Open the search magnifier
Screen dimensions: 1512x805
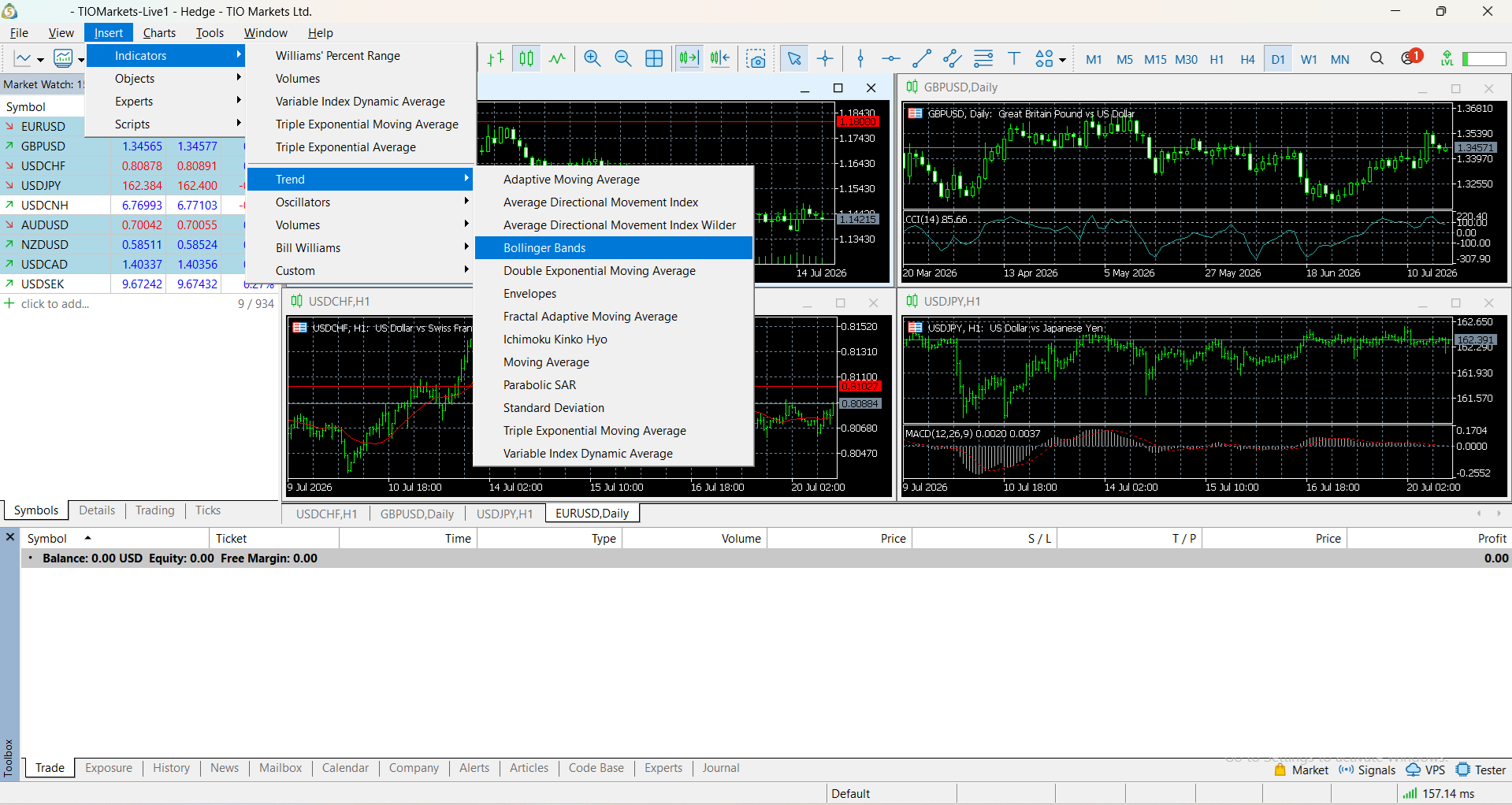(x=1376, y=58)
